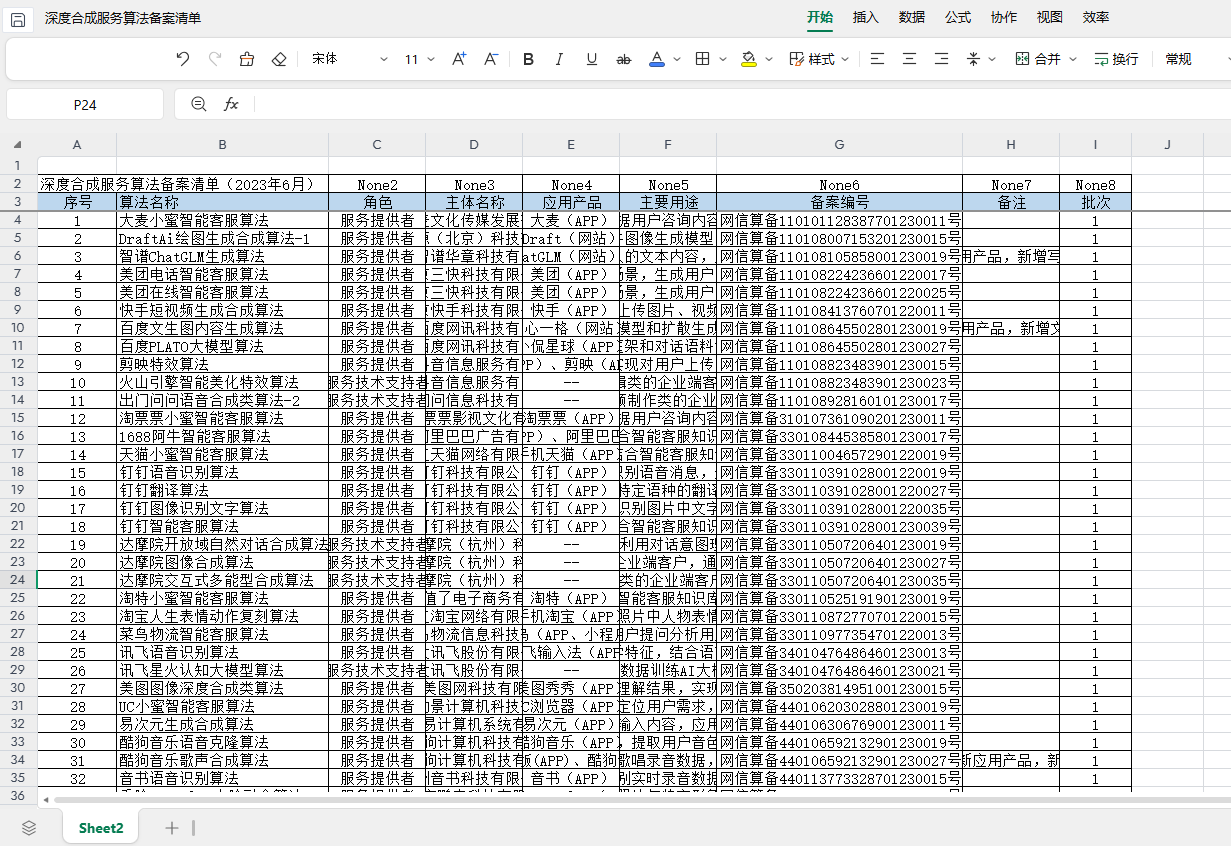Click the vertical alignment icon
Screen dimensions: 1231x846
[x=971, y=59]
